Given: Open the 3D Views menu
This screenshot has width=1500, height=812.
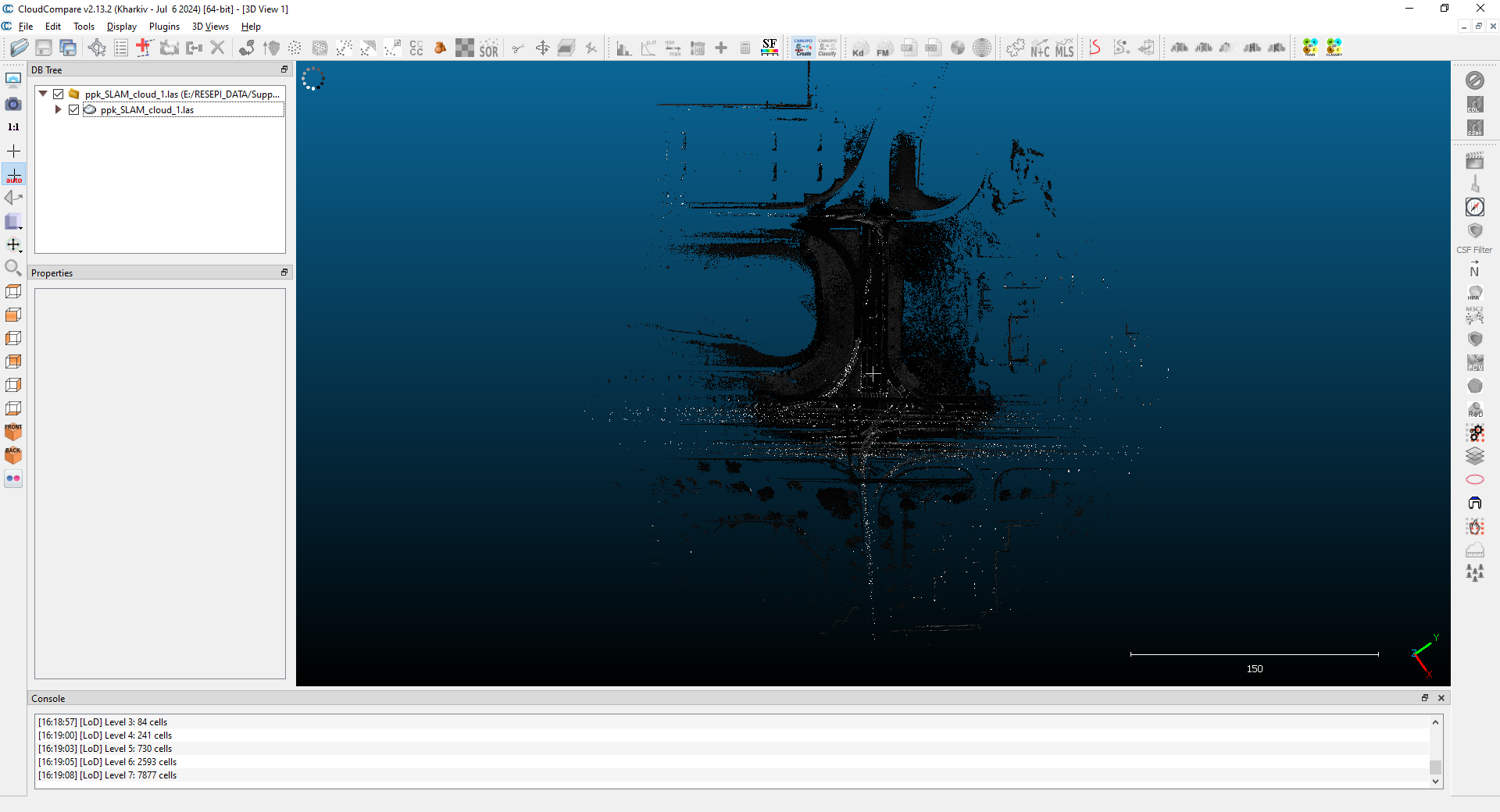Looking at the screenshot, I should tap(210, 27).
